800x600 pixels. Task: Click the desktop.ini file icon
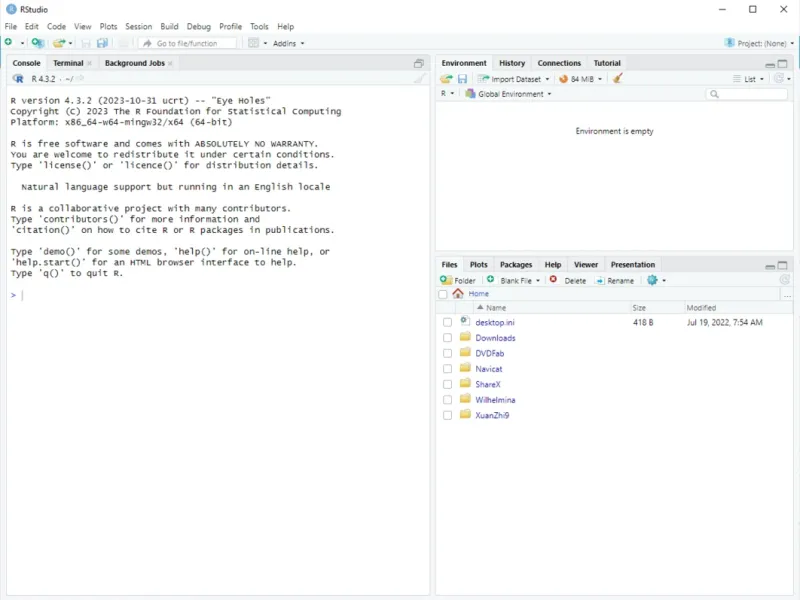pyautogui.click(x=465, y=321)
